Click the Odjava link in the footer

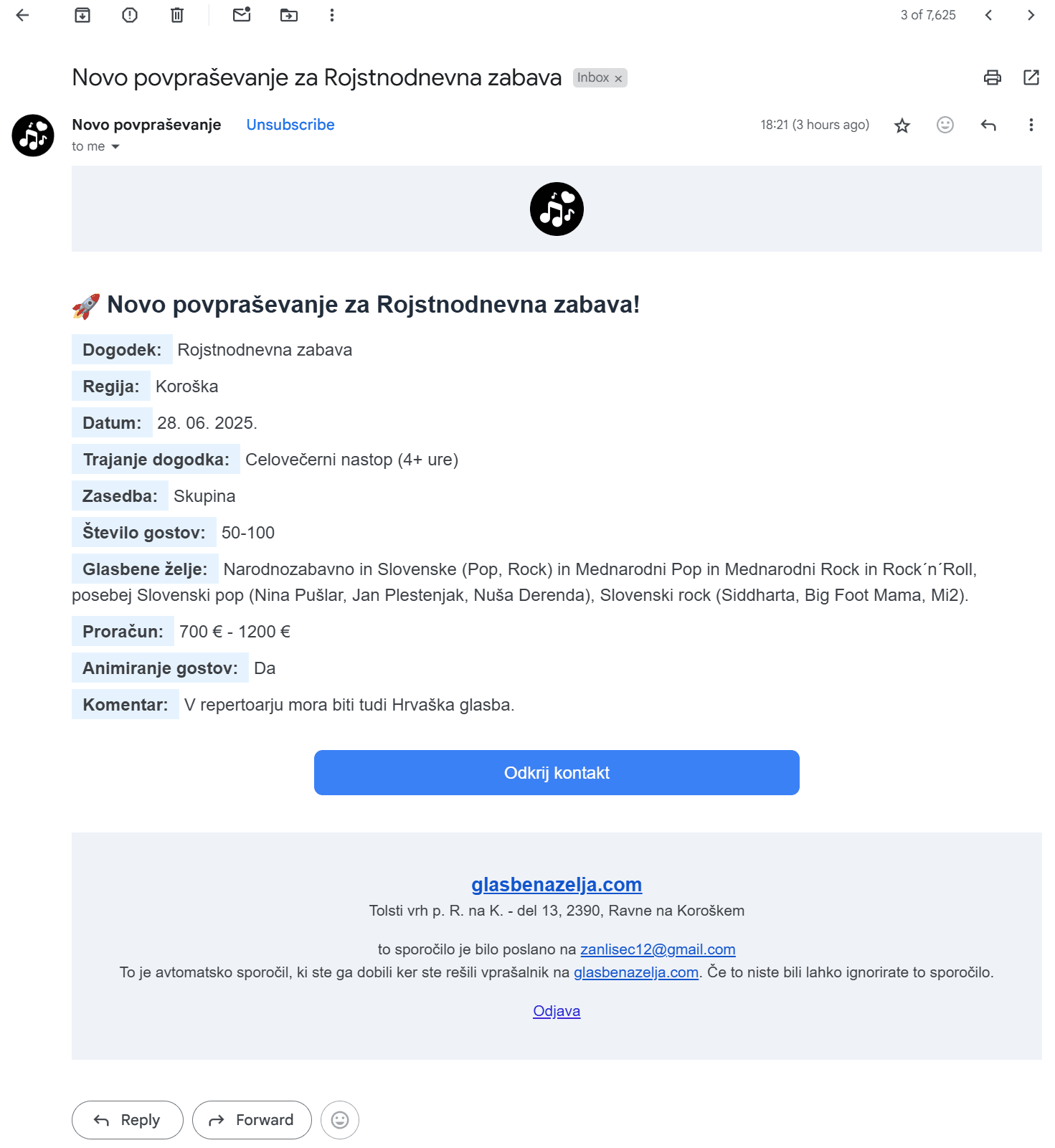557,1011
